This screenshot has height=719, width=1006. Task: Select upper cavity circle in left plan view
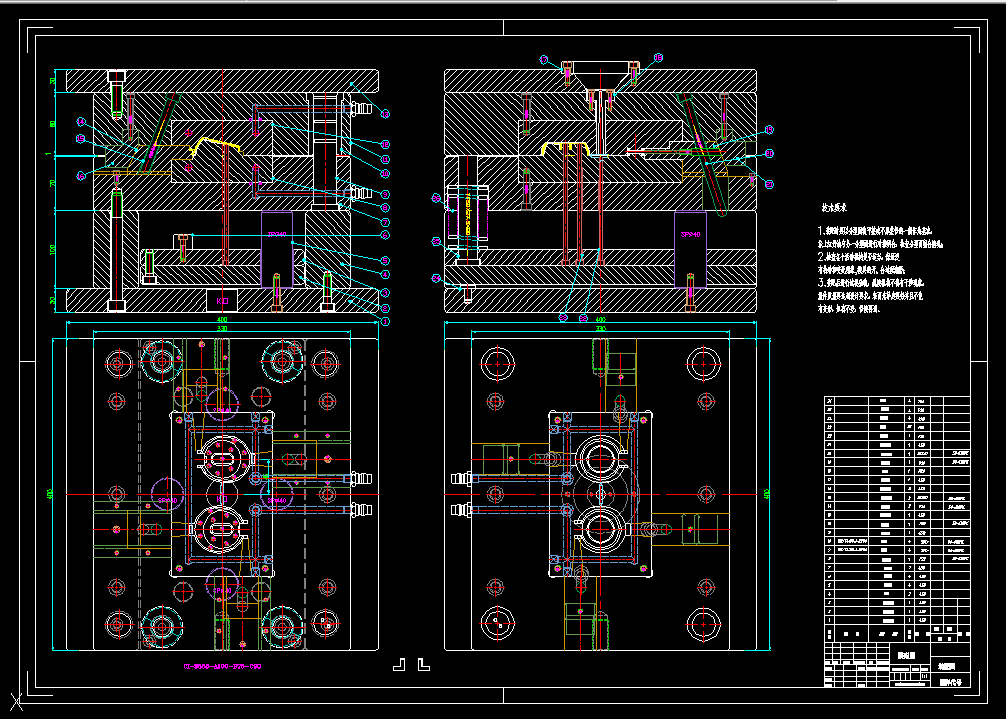pyautogui.click(x=222, y=458)
